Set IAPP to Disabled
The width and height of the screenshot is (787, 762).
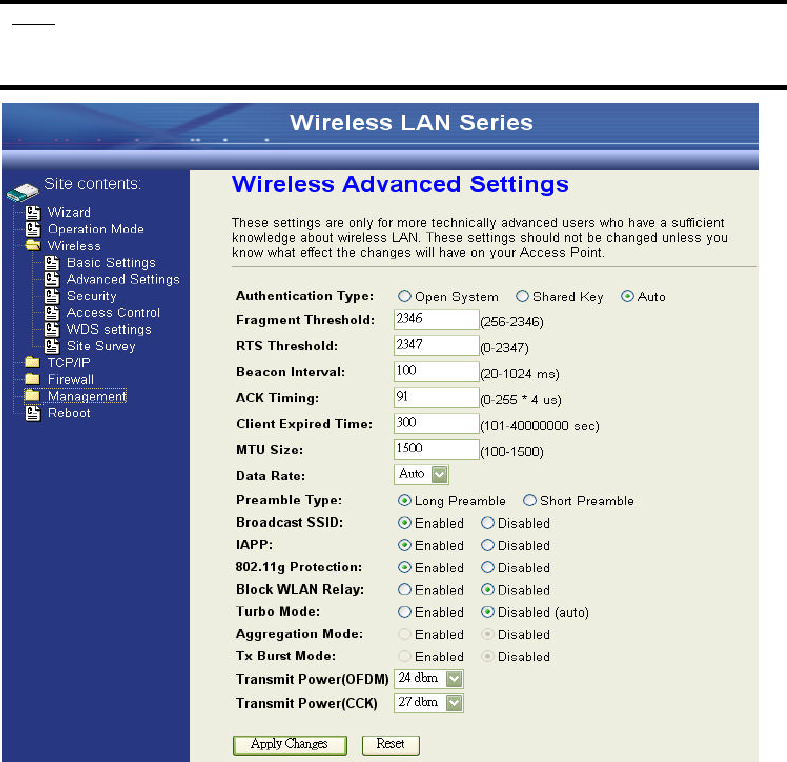488,545
